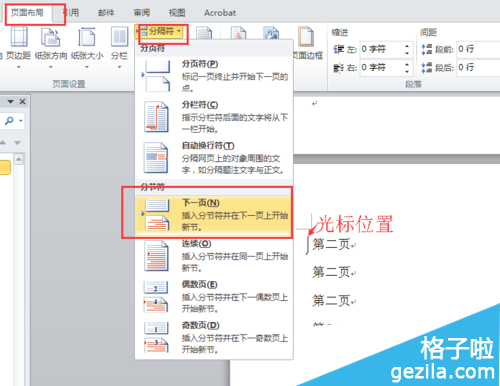Expand the 纸张大小 dropdown arrow
The width and height of the screenshot is (500, 386).
(x=87, y=67)
